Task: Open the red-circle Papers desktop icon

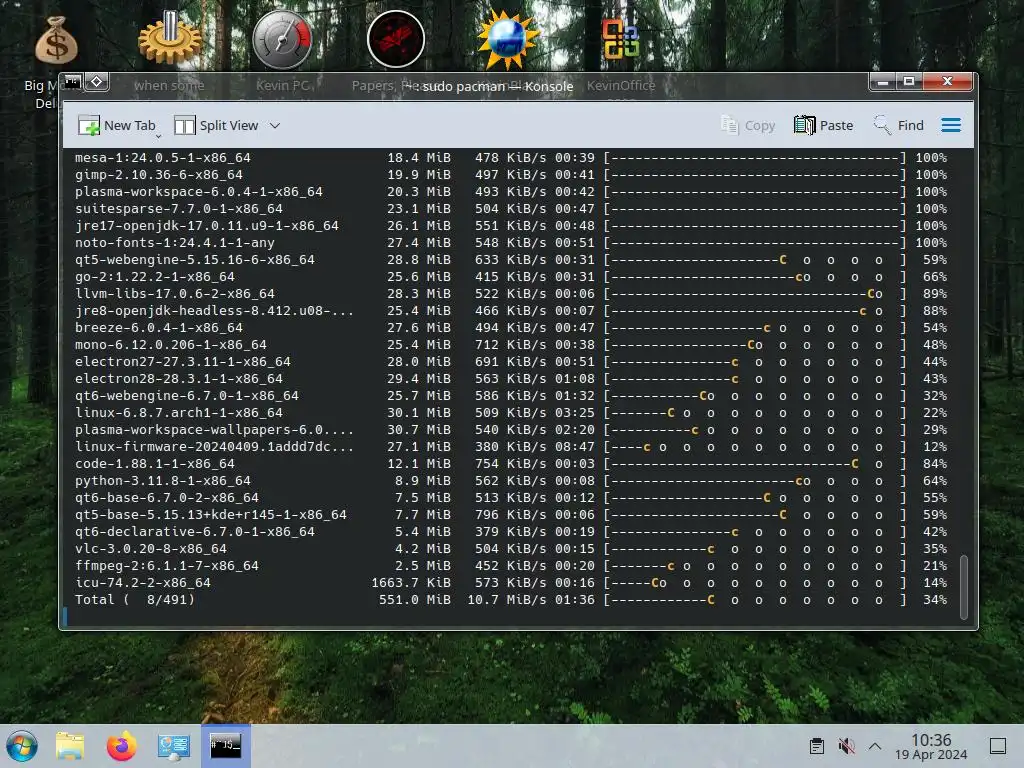Action: [396, 39]
